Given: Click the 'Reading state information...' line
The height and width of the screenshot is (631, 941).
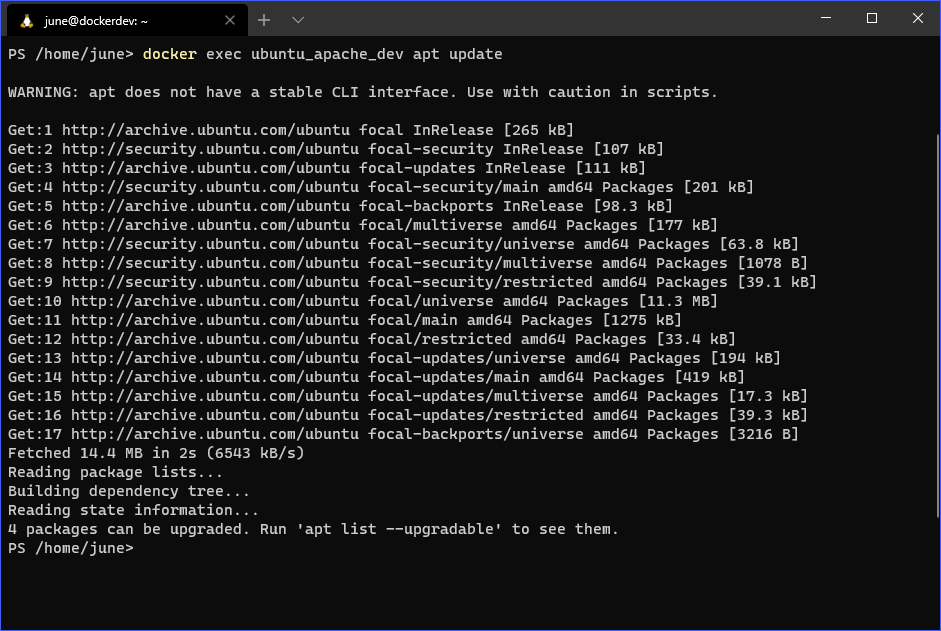Looking at the screenshot, I should [x=133, y=510].
